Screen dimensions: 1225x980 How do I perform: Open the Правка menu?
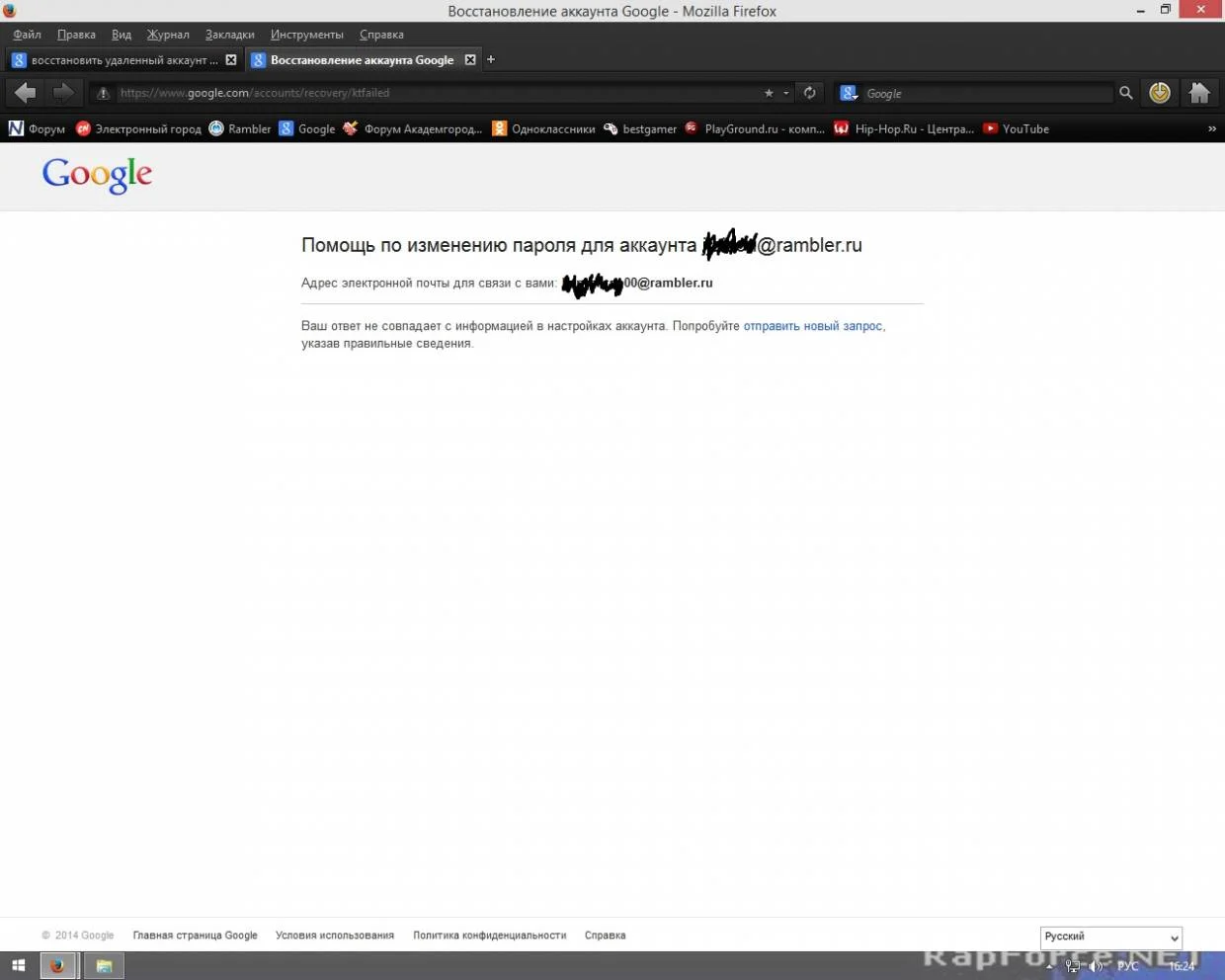click(76, 35)
